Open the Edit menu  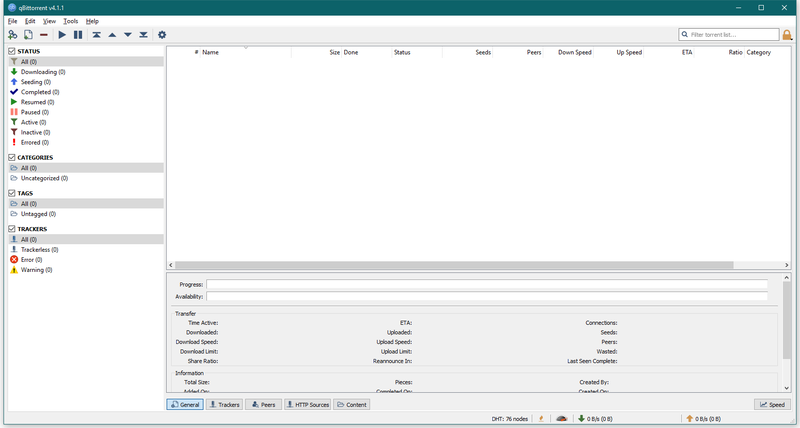(x=30, y=21)
